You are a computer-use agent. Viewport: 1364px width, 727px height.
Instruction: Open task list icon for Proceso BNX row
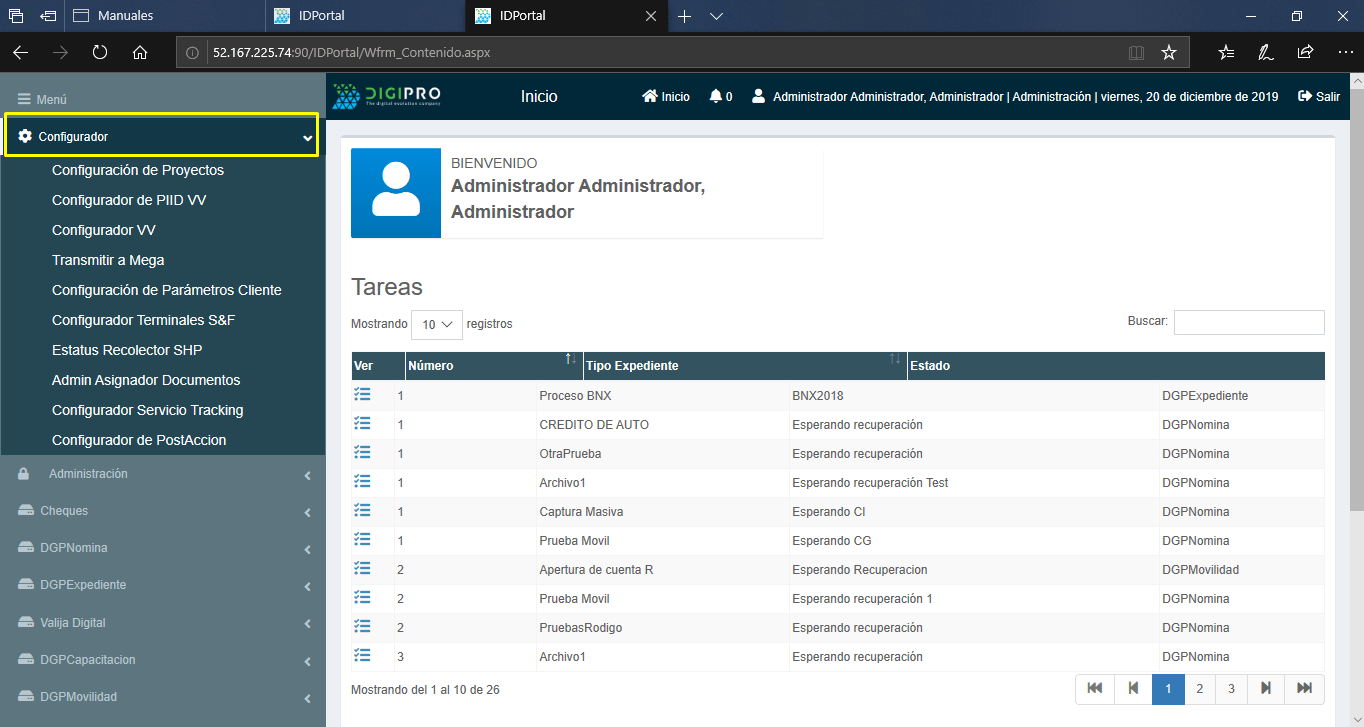(x=362, y=395)
